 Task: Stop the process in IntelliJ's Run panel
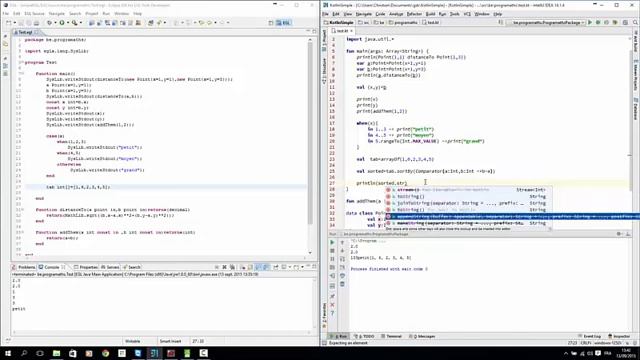pyautogui.click(x=332, y=251)
